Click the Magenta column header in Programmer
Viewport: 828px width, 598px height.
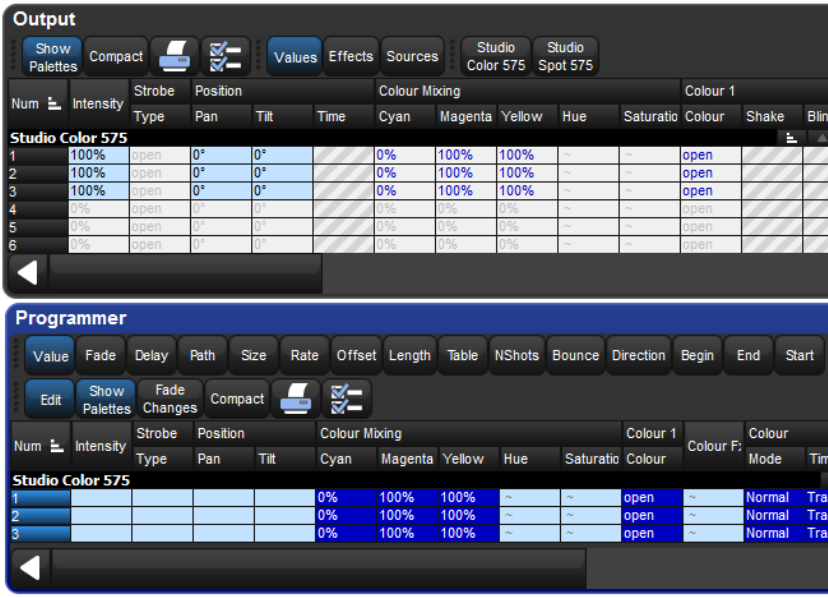(408, 459)
